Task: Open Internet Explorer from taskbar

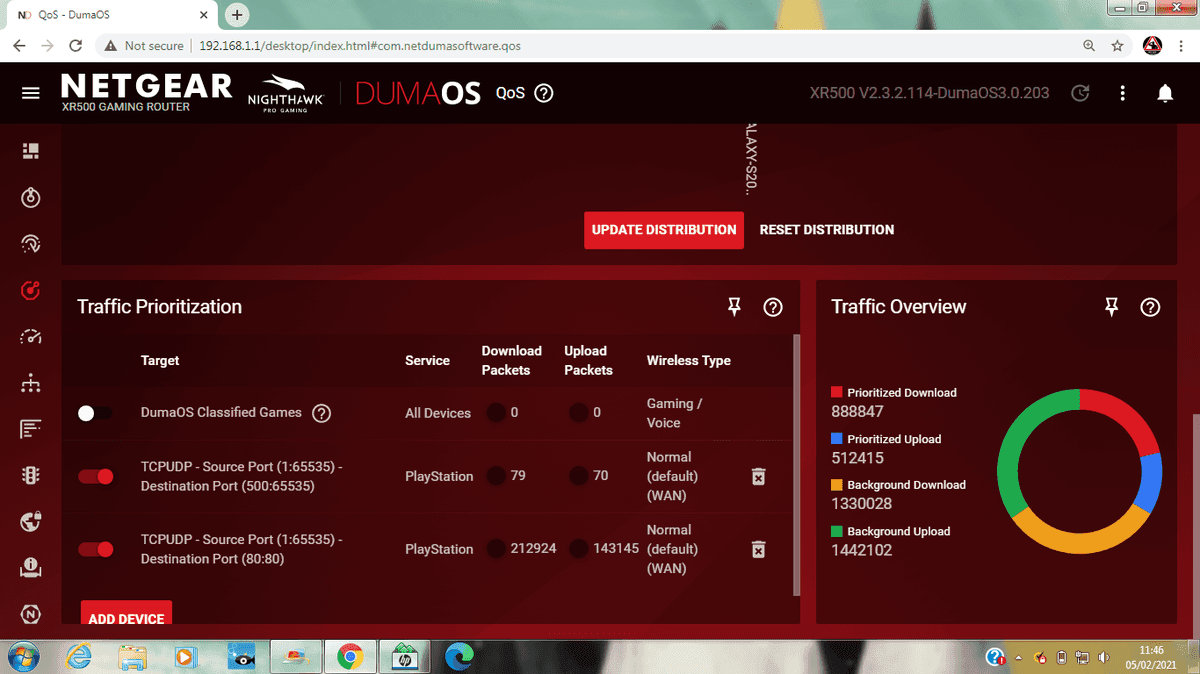Action: pyautogui.click(x=78, y=657)
